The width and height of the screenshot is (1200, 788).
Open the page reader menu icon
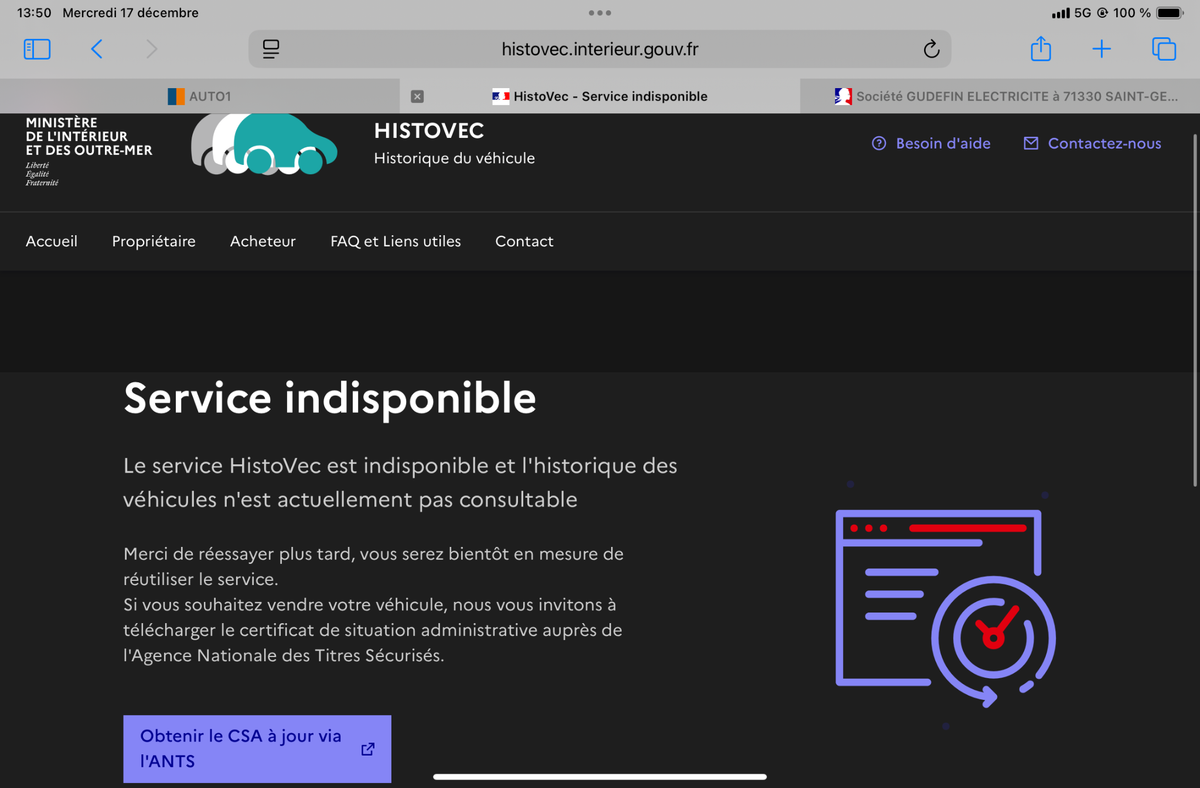point(271,49)
